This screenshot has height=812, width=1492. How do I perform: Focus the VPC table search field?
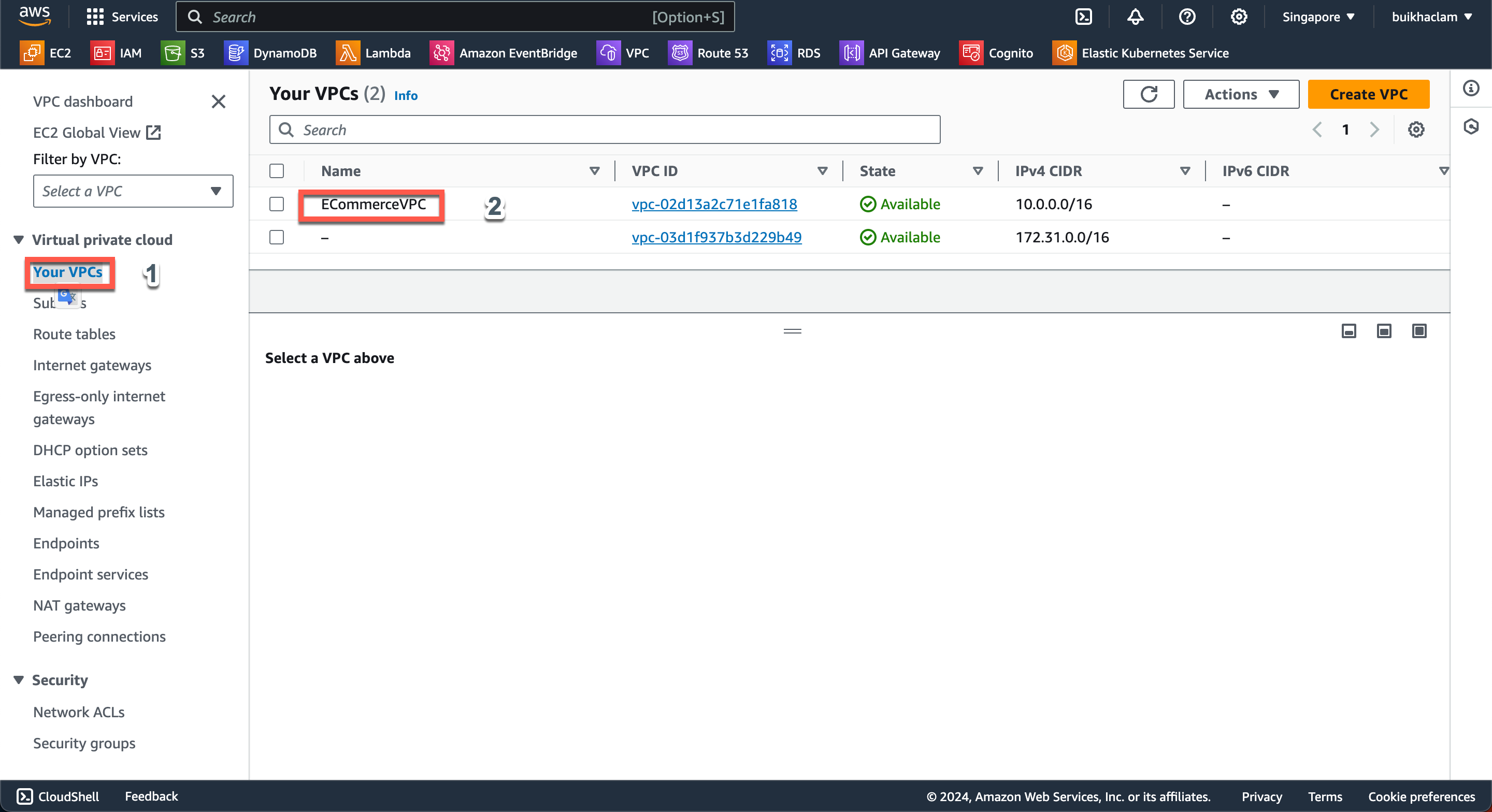(x=605, y=129)
